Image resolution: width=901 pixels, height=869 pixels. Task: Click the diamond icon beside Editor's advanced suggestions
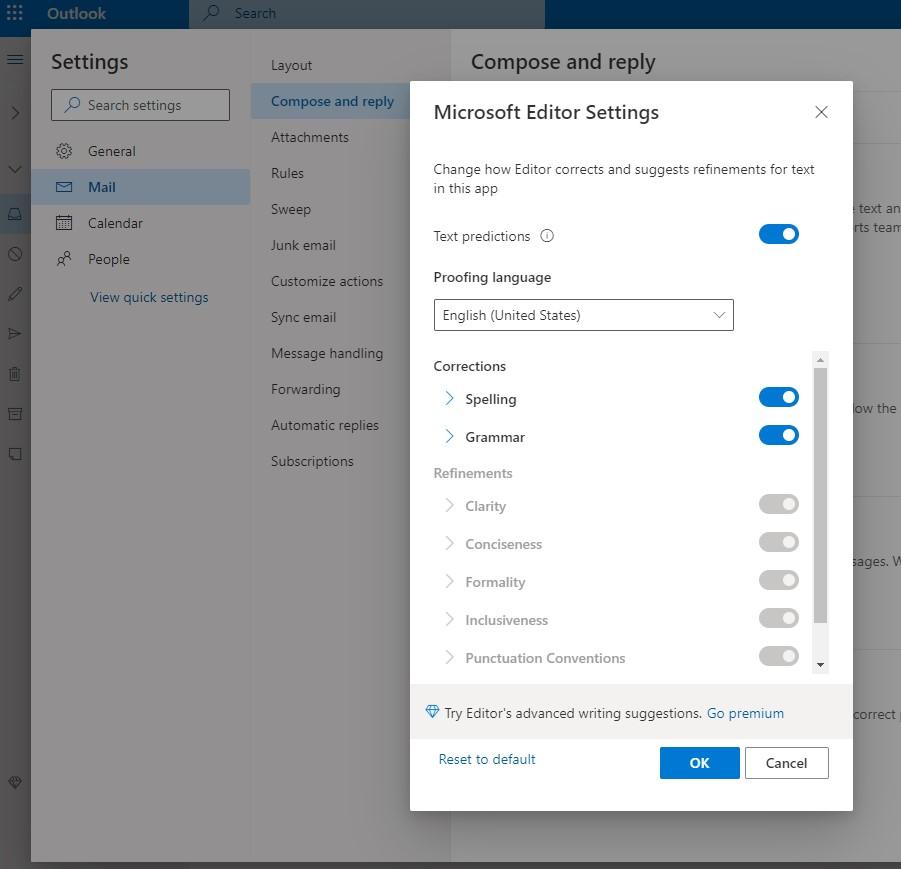tap(432, 712)
